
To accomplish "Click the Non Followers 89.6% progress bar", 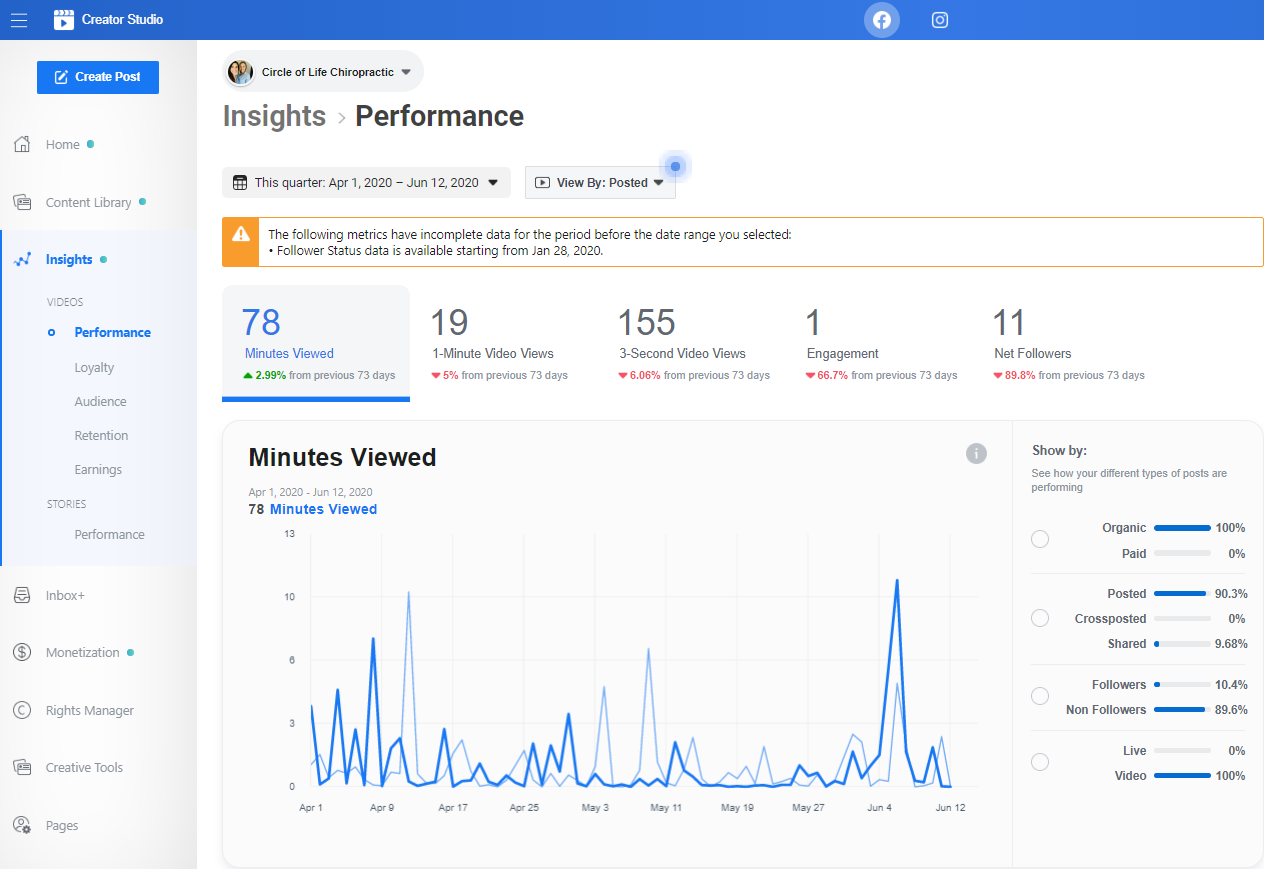I will pyautogui.click(x=1182, y=710).
